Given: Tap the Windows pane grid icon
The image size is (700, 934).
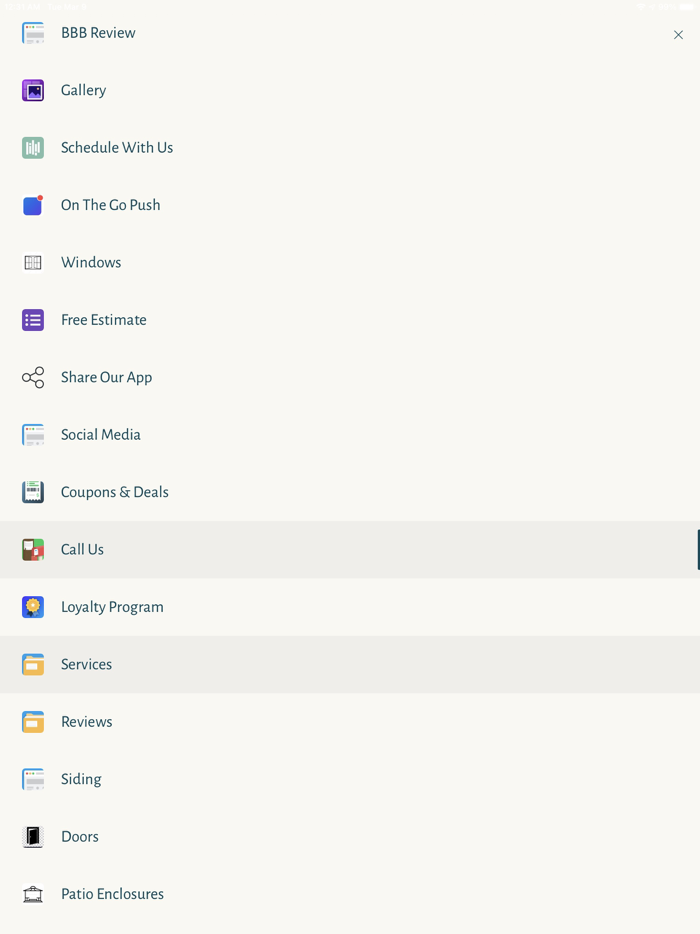Looking at the screenshot, I should [x=33, y=263].
